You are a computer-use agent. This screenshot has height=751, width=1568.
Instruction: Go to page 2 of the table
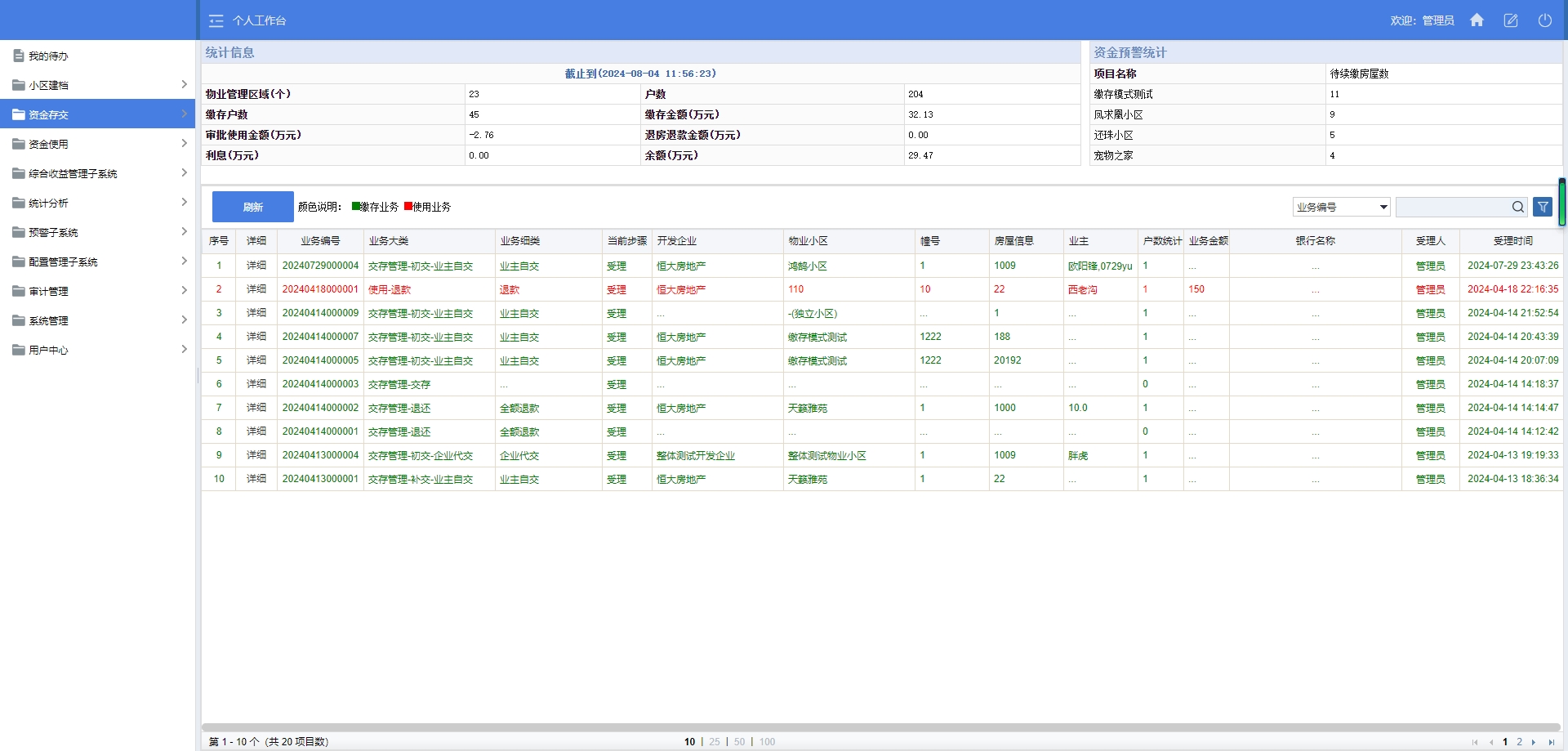[x=1519, y=742]
